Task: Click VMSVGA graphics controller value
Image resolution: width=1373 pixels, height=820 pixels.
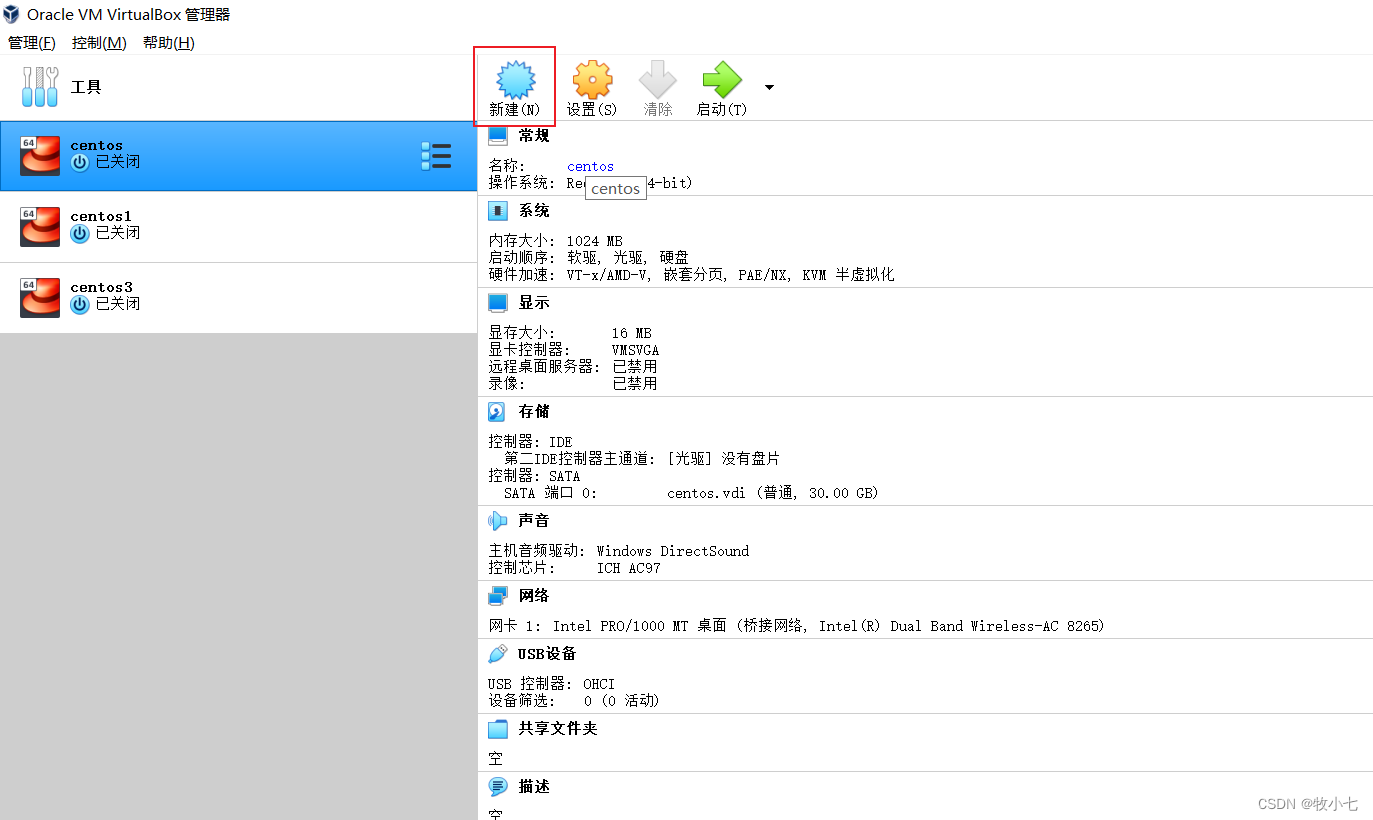Action: pyautogui.click(x=635, y=350)
